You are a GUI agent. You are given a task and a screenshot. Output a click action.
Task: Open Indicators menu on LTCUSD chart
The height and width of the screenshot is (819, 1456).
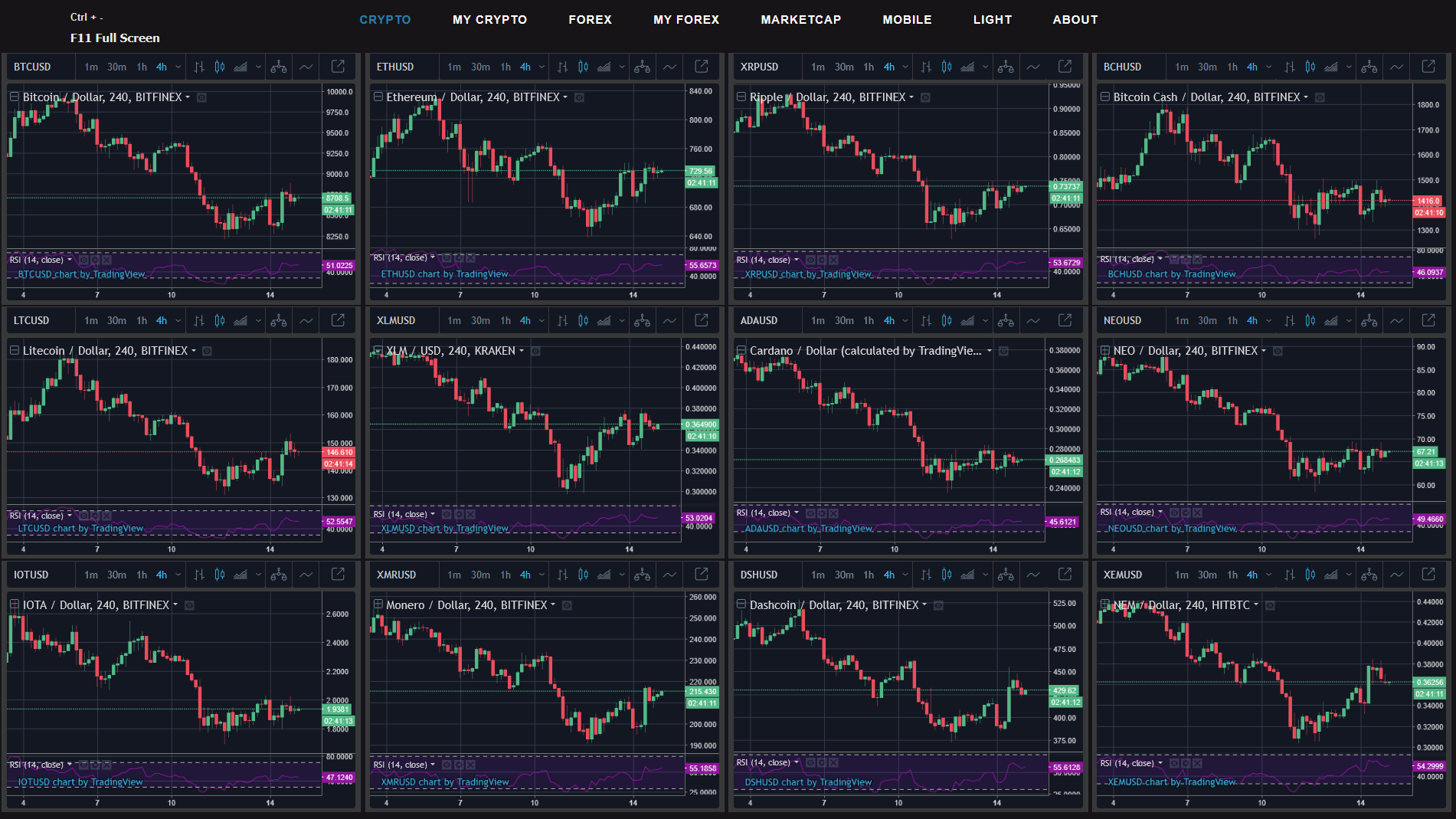coord(306,320)
